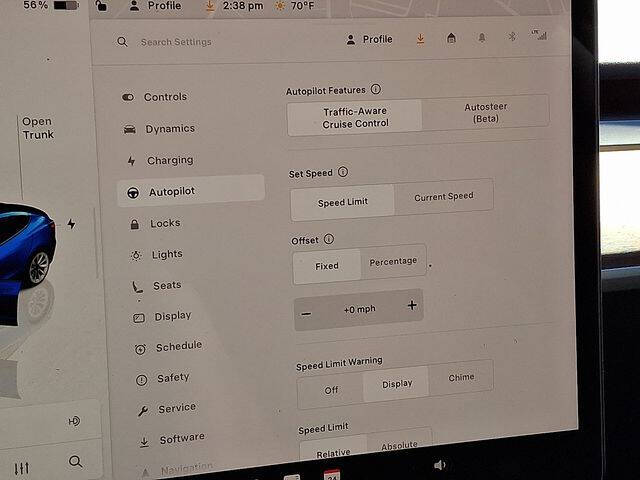Increase speed offset with plus button
Image resolution: width=640 pixels, height=480 pixels.
coord(412,306)
